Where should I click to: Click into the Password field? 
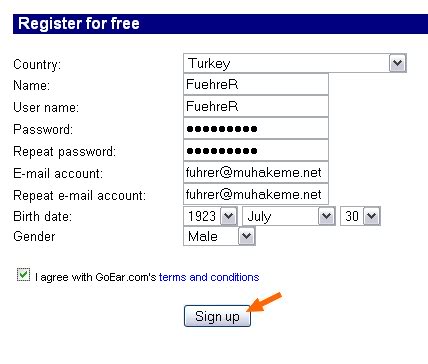coord(256,128)
